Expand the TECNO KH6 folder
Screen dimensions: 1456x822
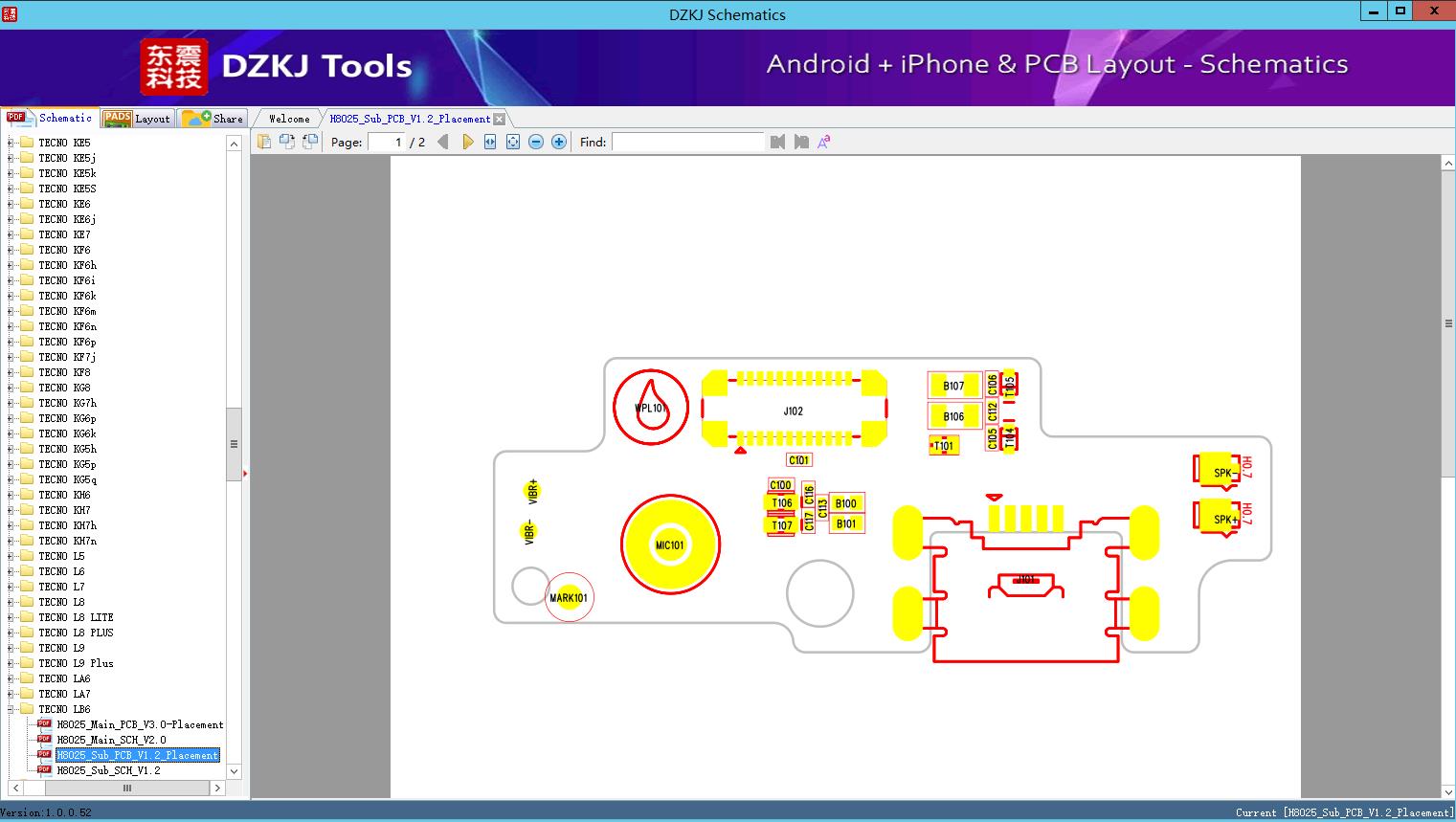tap(11, 495)
